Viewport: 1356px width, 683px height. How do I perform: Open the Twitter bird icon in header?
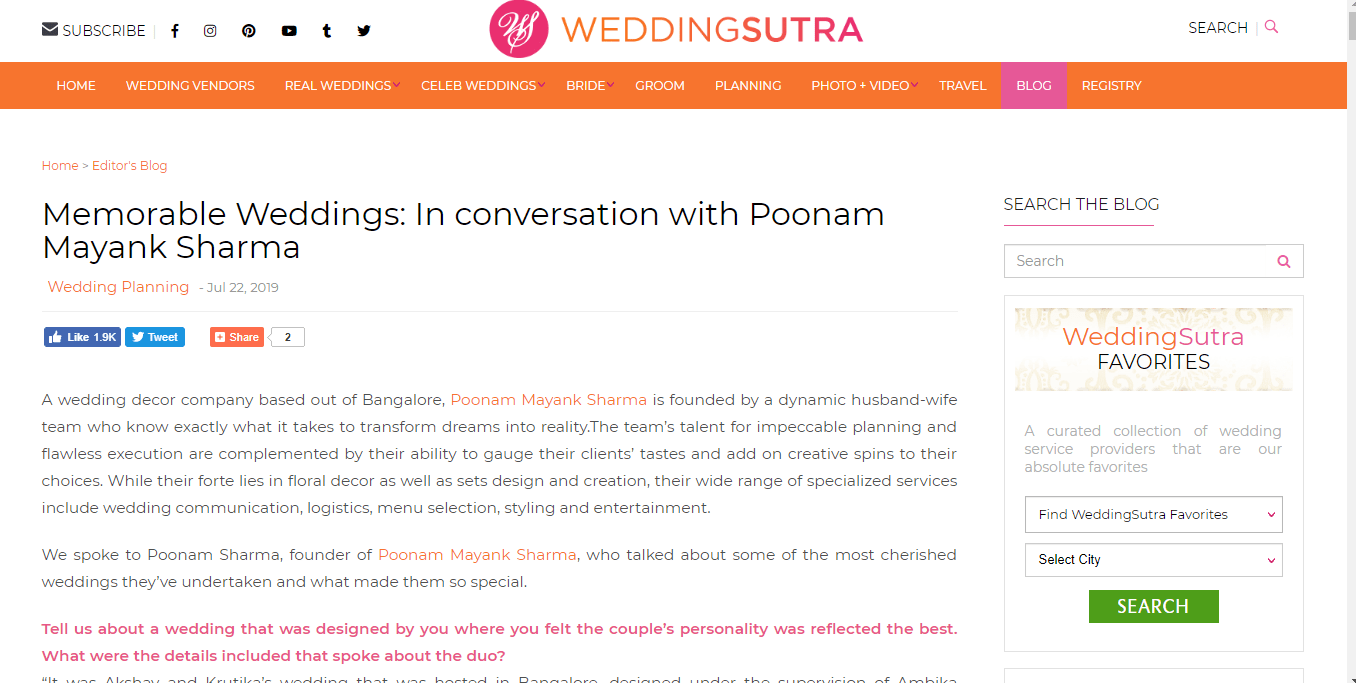click(364, 31)
